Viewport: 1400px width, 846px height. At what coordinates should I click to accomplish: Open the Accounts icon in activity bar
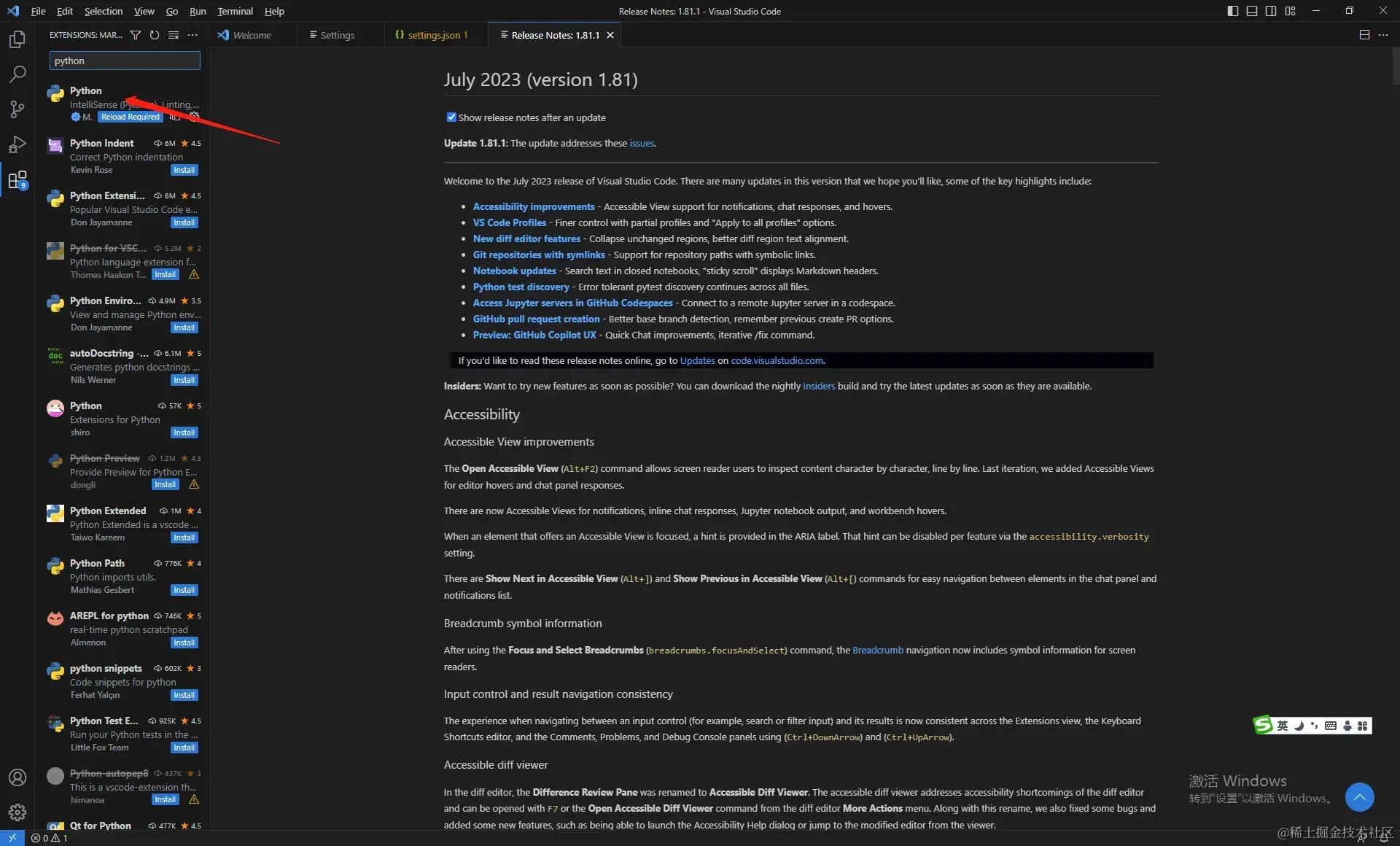(17, 777)
